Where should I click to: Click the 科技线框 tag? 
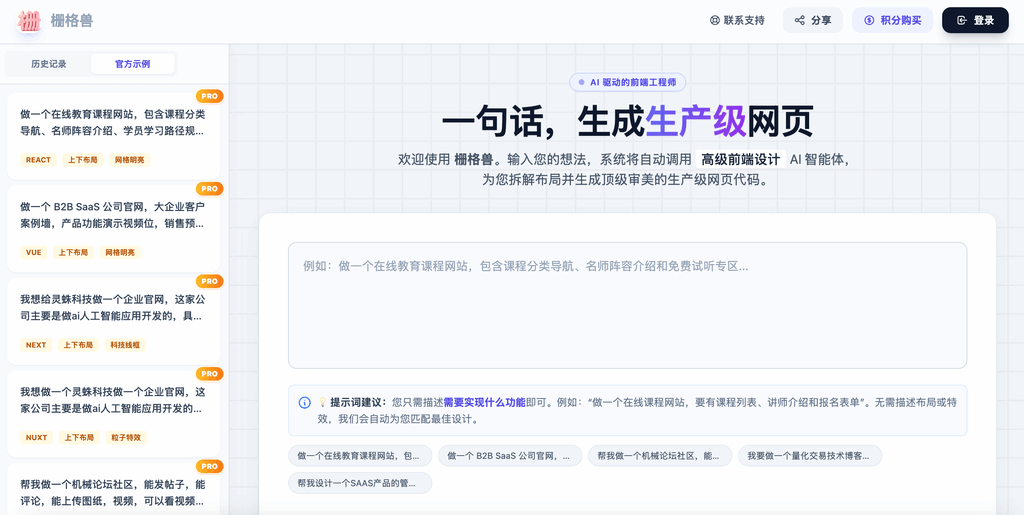[125, 345]
